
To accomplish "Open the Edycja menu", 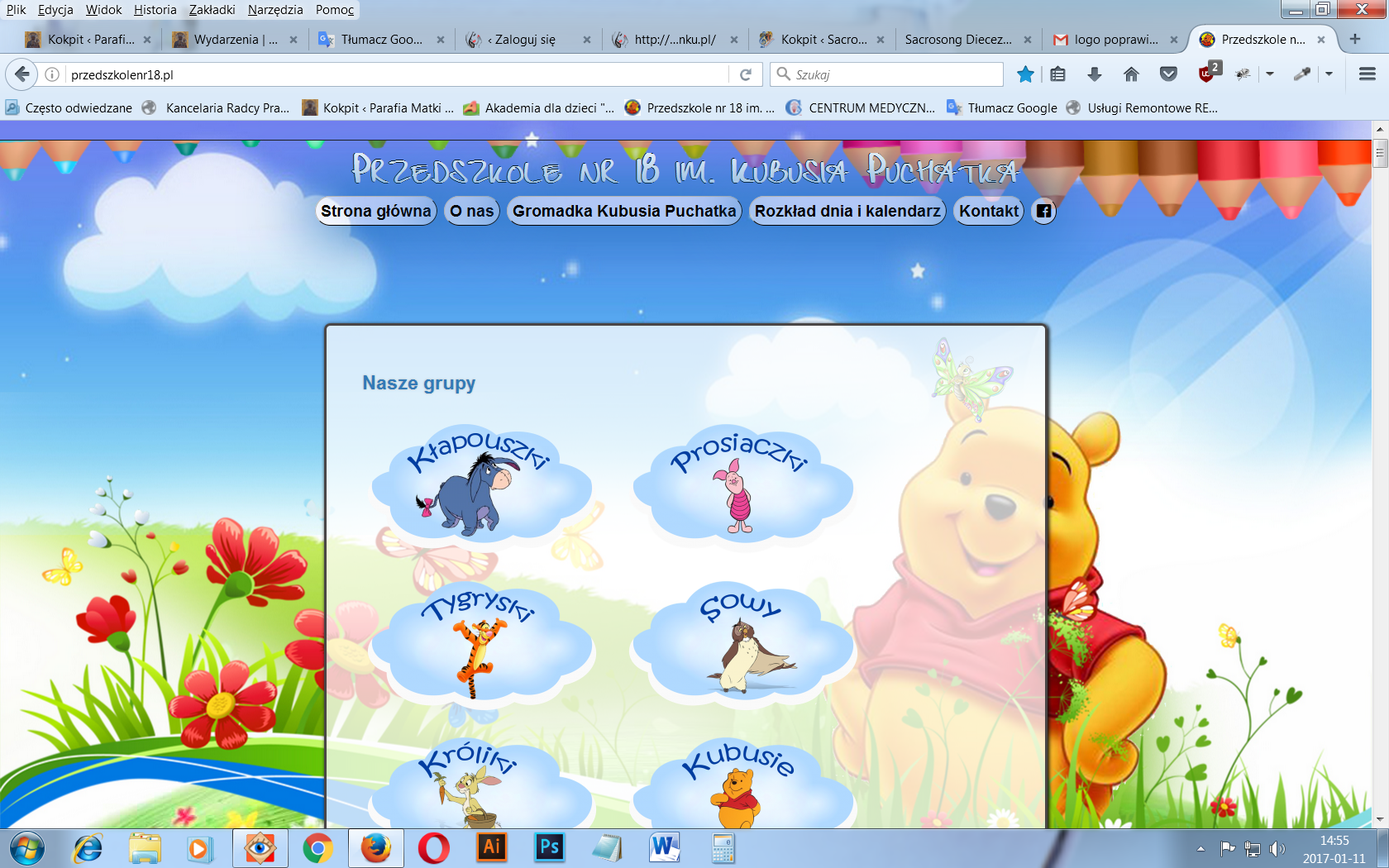I will 55,10.
